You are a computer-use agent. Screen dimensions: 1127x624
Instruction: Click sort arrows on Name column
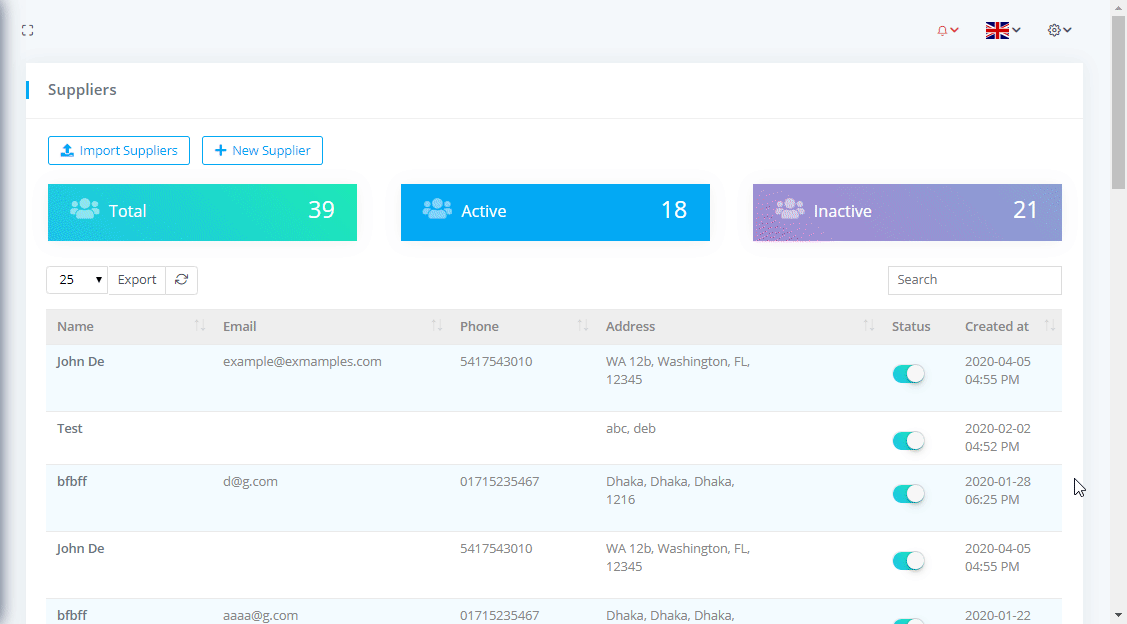200,327
